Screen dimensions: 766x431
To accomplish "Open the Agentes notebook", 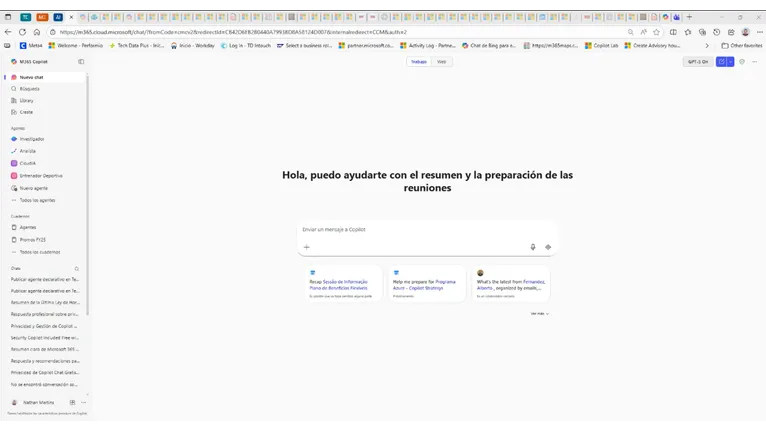I will 27,227.
